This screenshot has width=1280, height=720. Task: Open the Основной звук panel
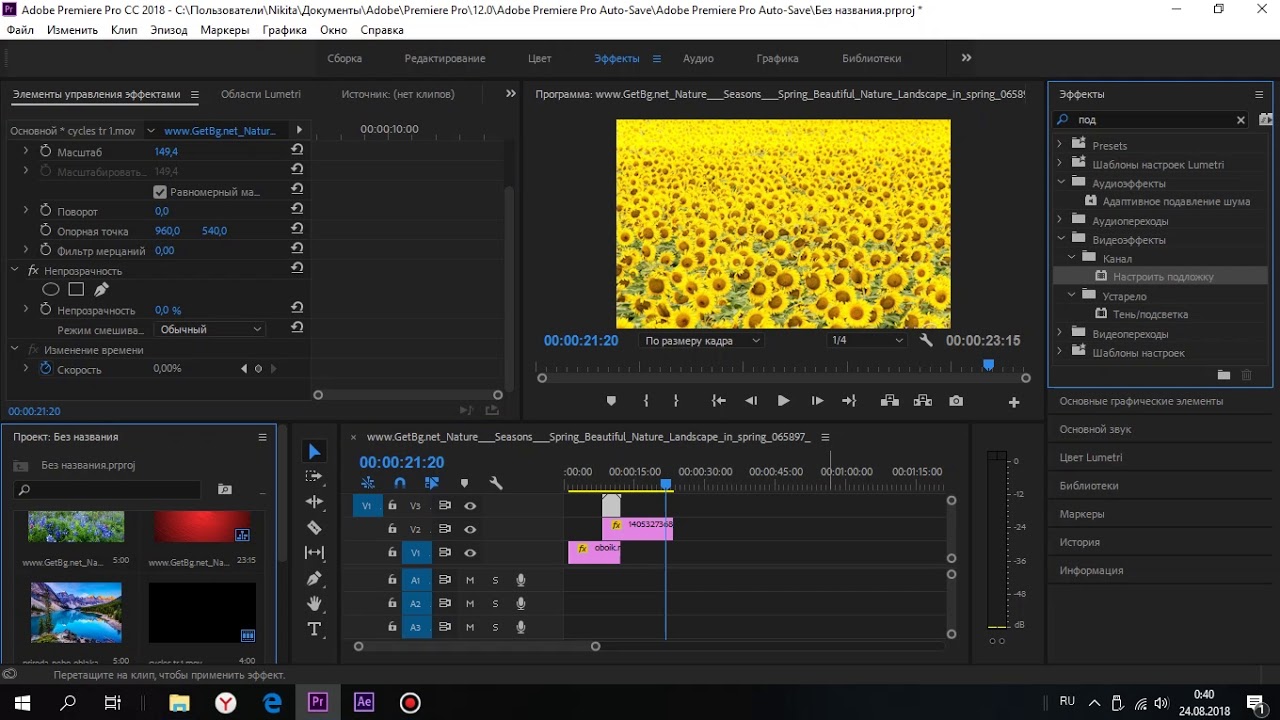(1095, 429)
